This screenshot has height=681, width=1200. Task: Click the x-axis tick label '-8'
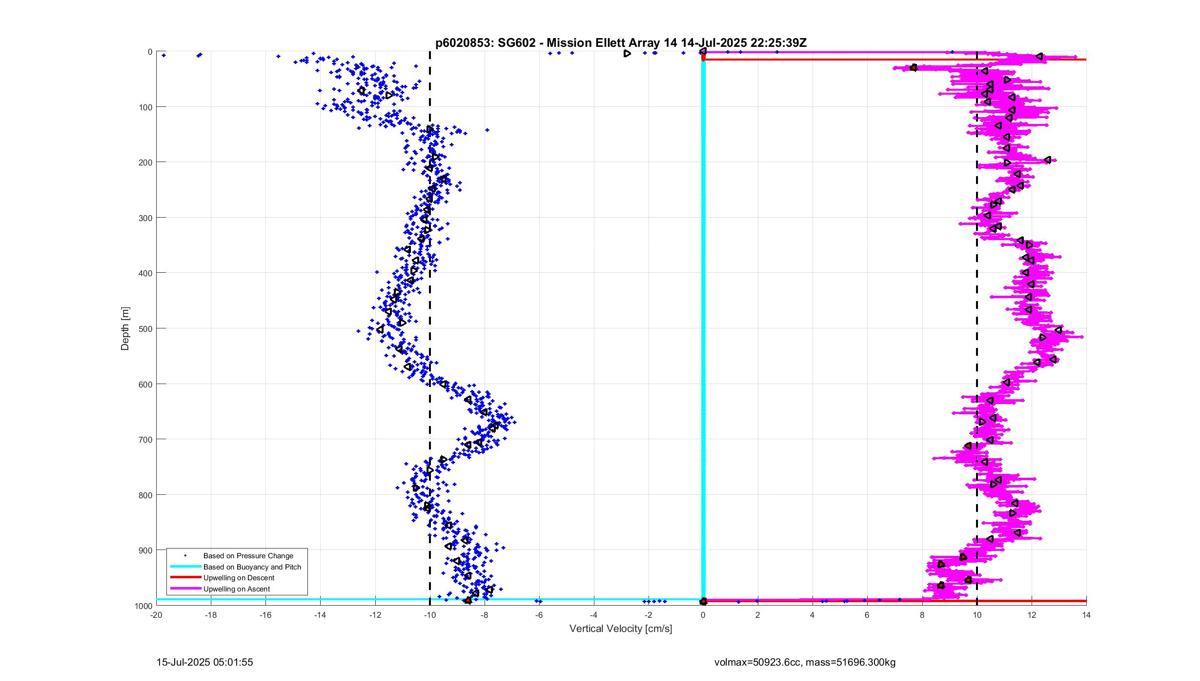(x=484, y=615)
